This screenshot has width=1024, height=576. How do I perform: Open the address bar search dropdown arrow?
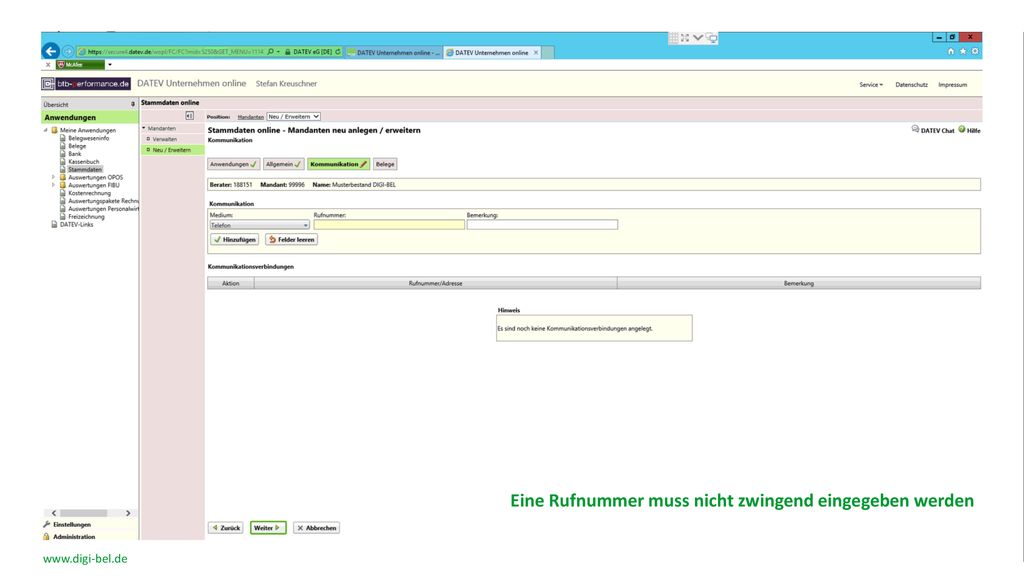[x=278, y=52]
